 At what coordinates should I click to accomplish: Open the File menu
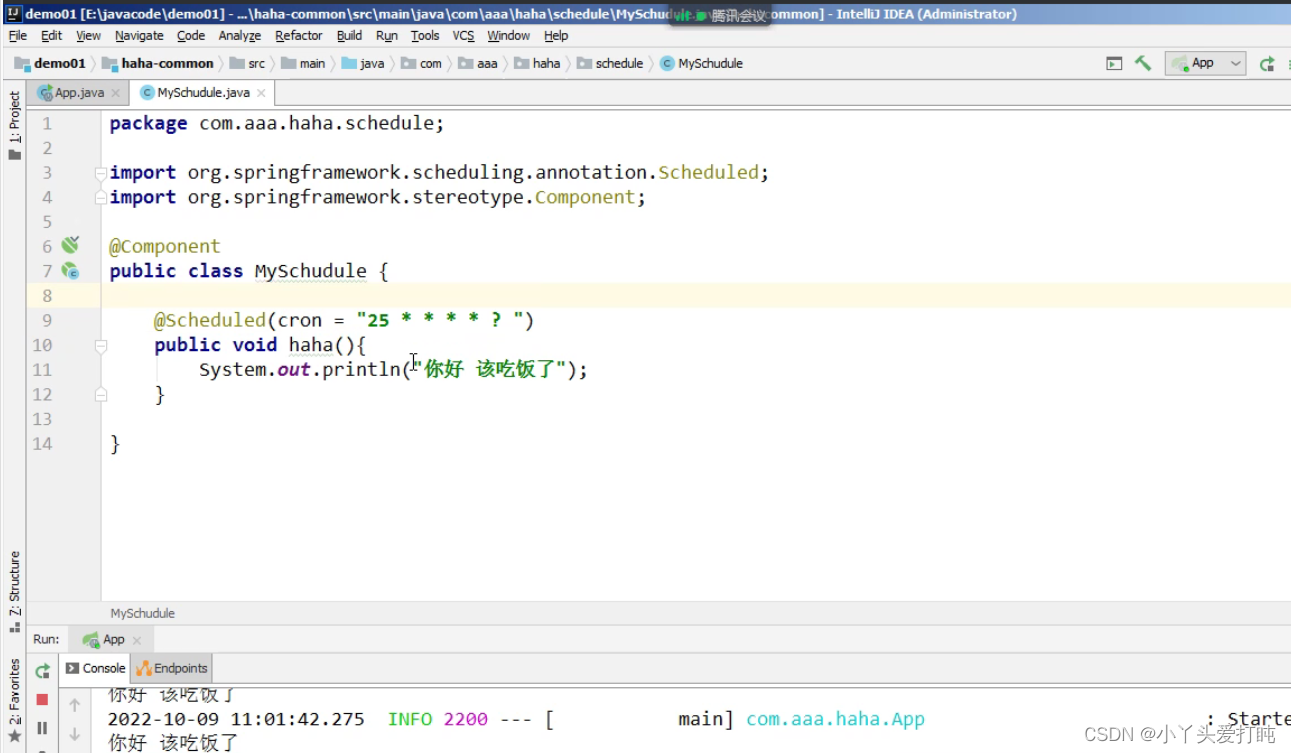click(18, 35)
